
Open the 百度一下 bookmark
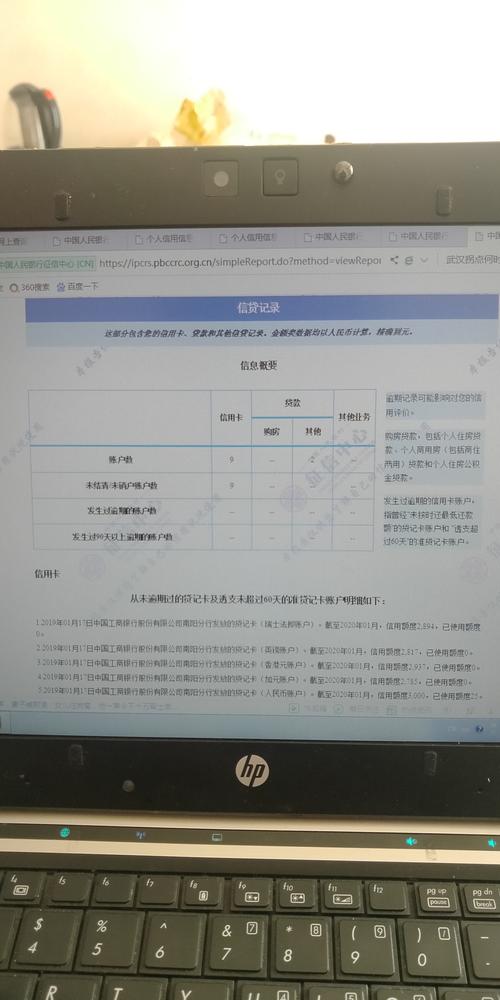pos(77,287)
